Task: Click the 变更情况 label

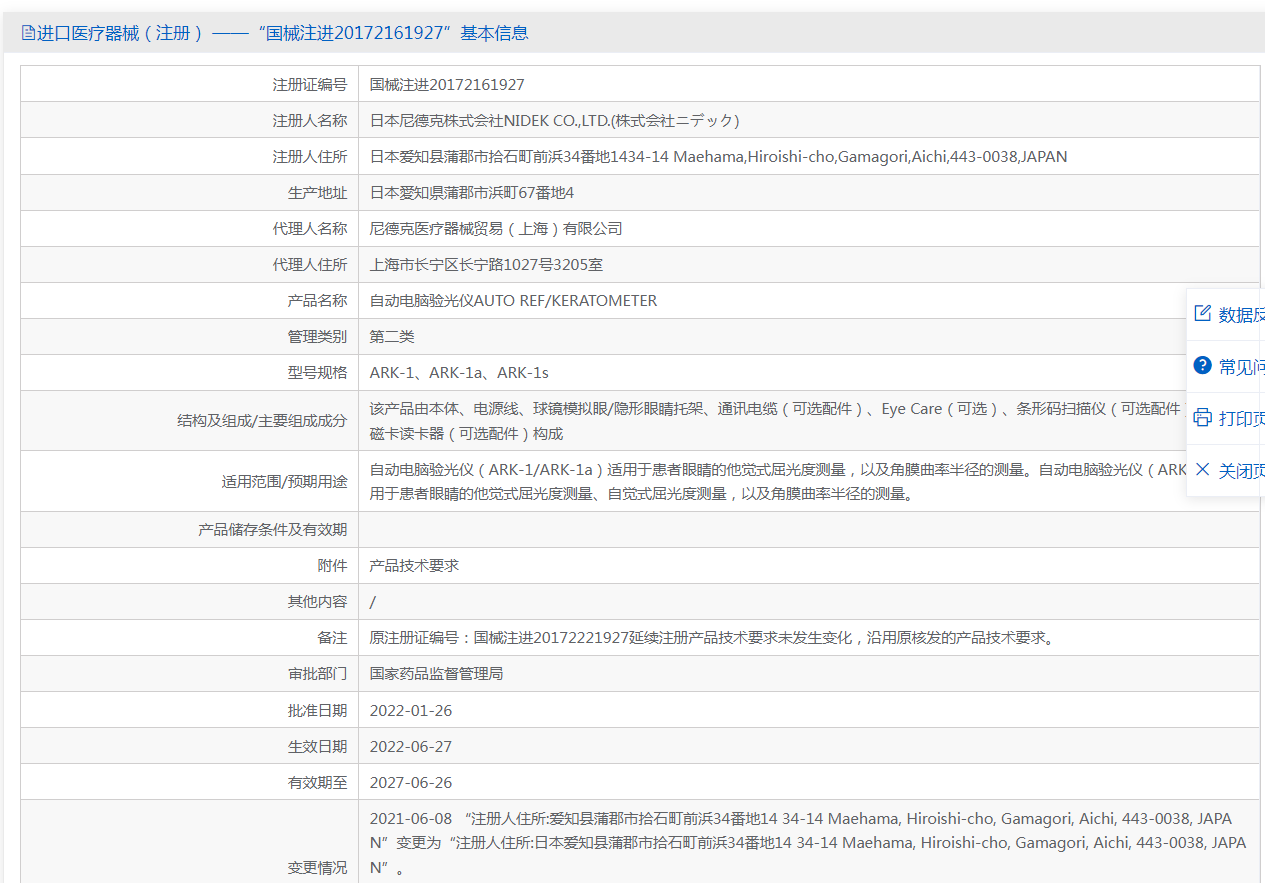Action: [318, 867]
